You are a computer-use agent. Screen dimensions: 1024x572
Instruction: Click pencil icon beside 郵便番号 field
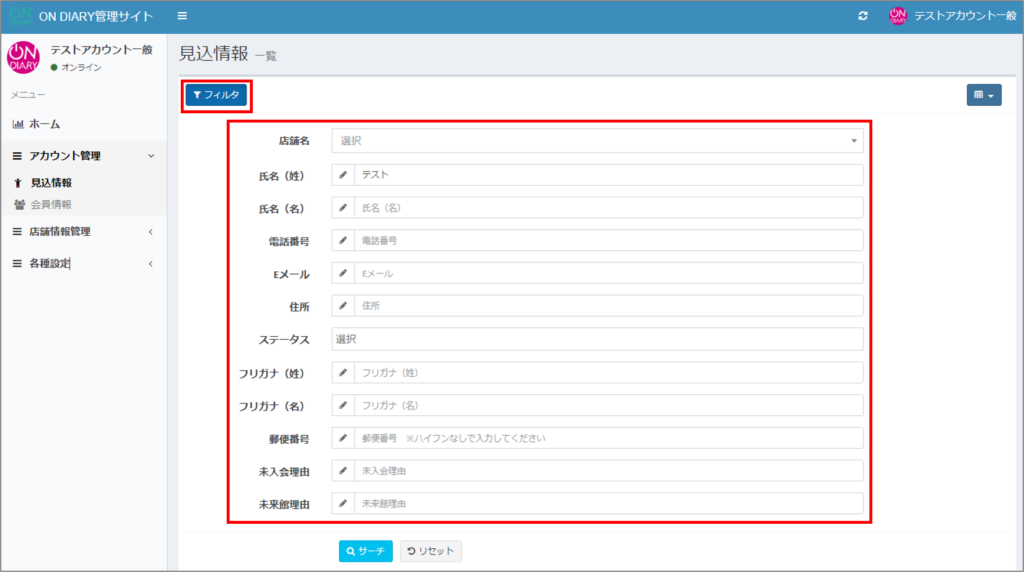click(343, 438)
